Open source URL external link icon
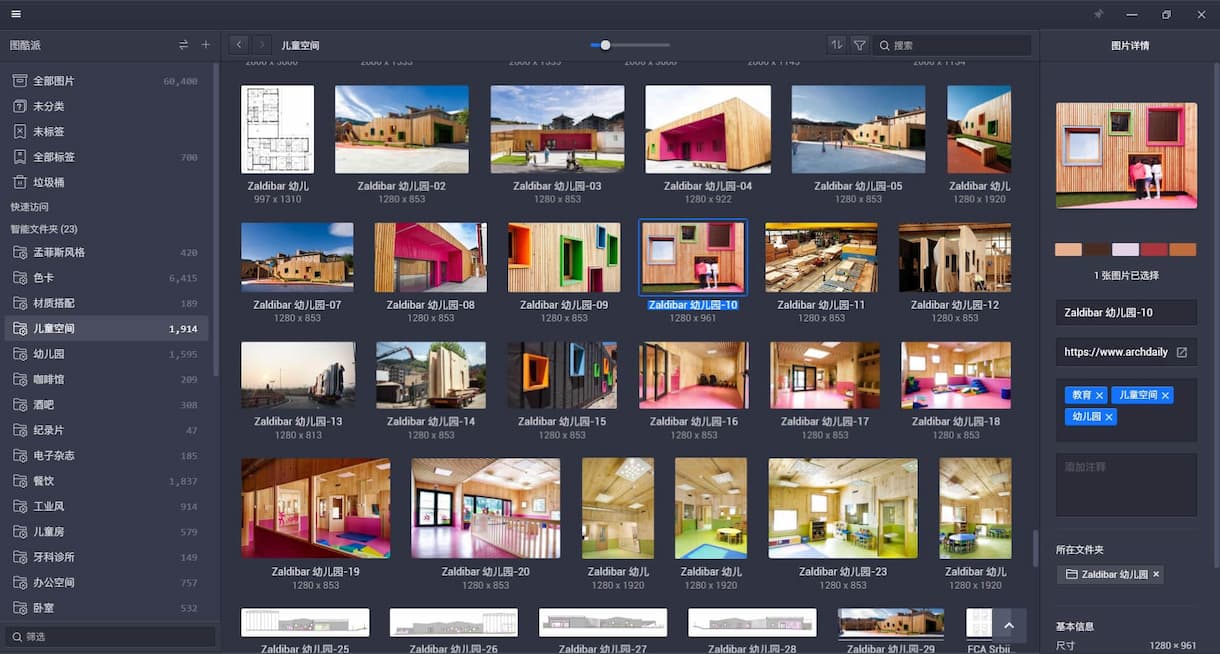The width and height of the screenshot is (1220, 654). click(1181, 353)
